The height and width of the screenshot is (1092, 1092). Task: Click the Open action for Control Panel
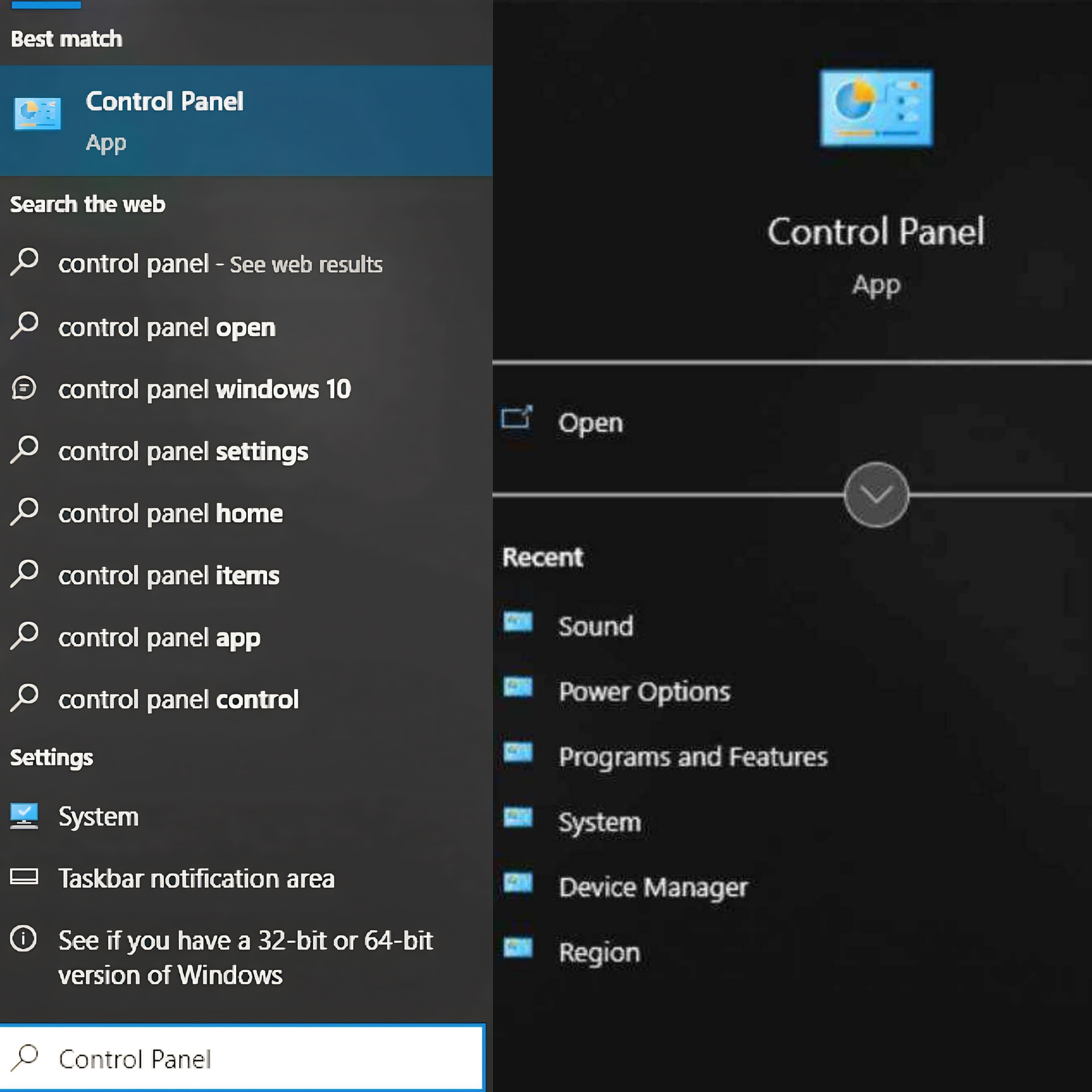(x=590, y=421)
